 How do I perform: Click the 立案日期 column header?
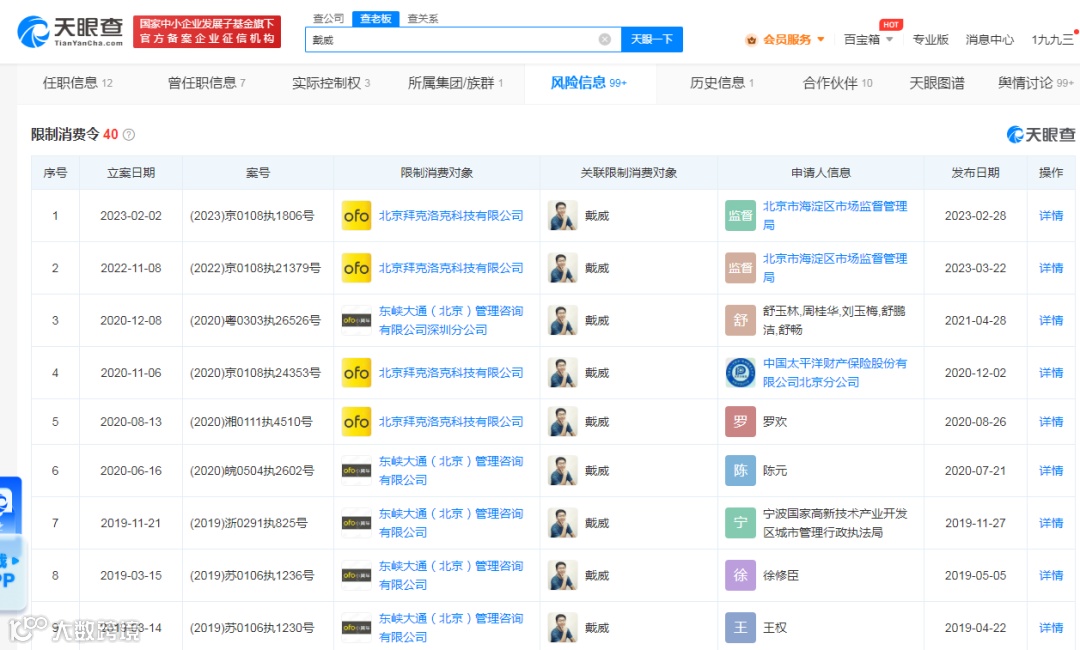click(x=131, y=172)
